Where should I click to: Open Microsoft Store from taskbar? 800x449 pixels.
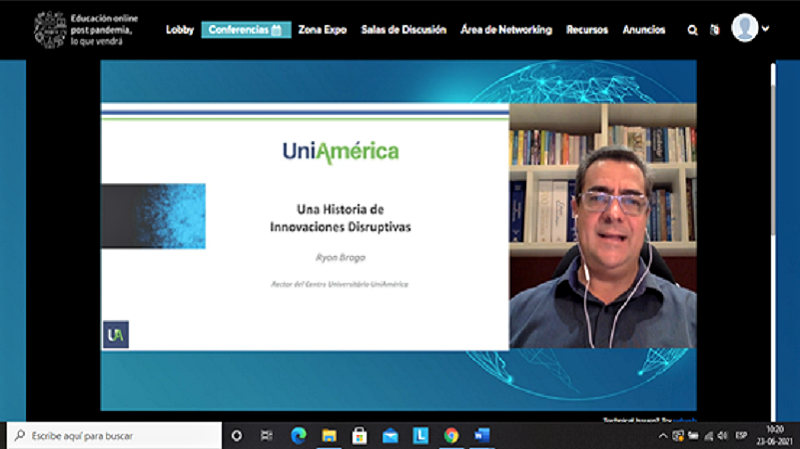[x=359, y=436]
